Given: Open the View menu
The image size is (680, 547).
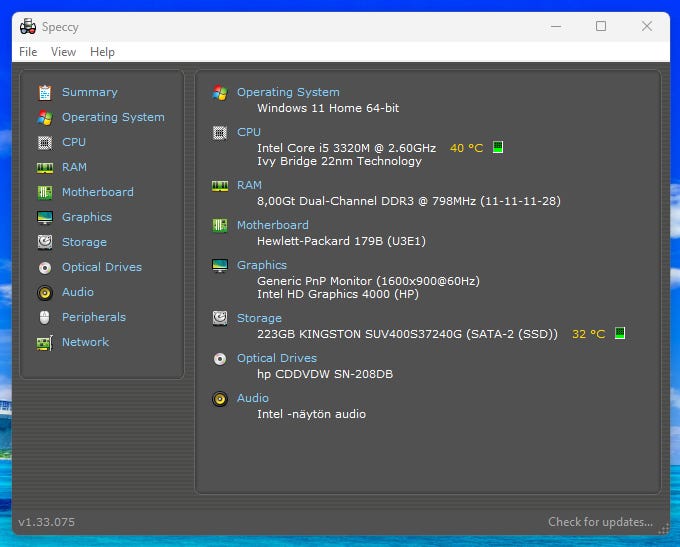Looking at the screenshot, I should tap(63, 52).
